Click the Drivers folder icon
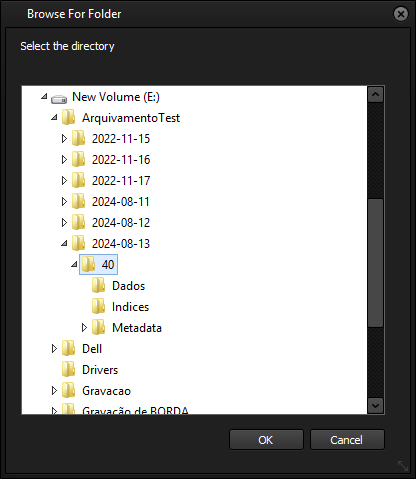This screenshot has width=416, height=479. coord(69,370)
